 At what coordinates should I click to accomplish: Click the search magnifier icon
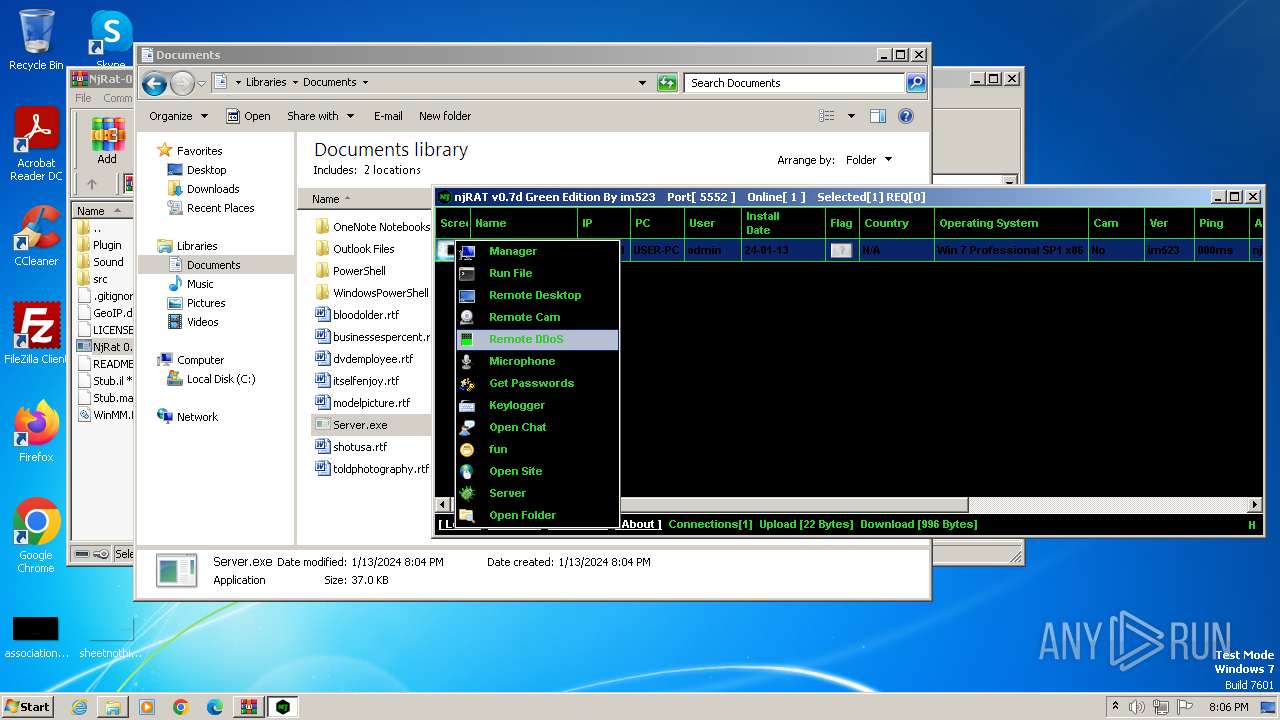(x=916, y=83)
